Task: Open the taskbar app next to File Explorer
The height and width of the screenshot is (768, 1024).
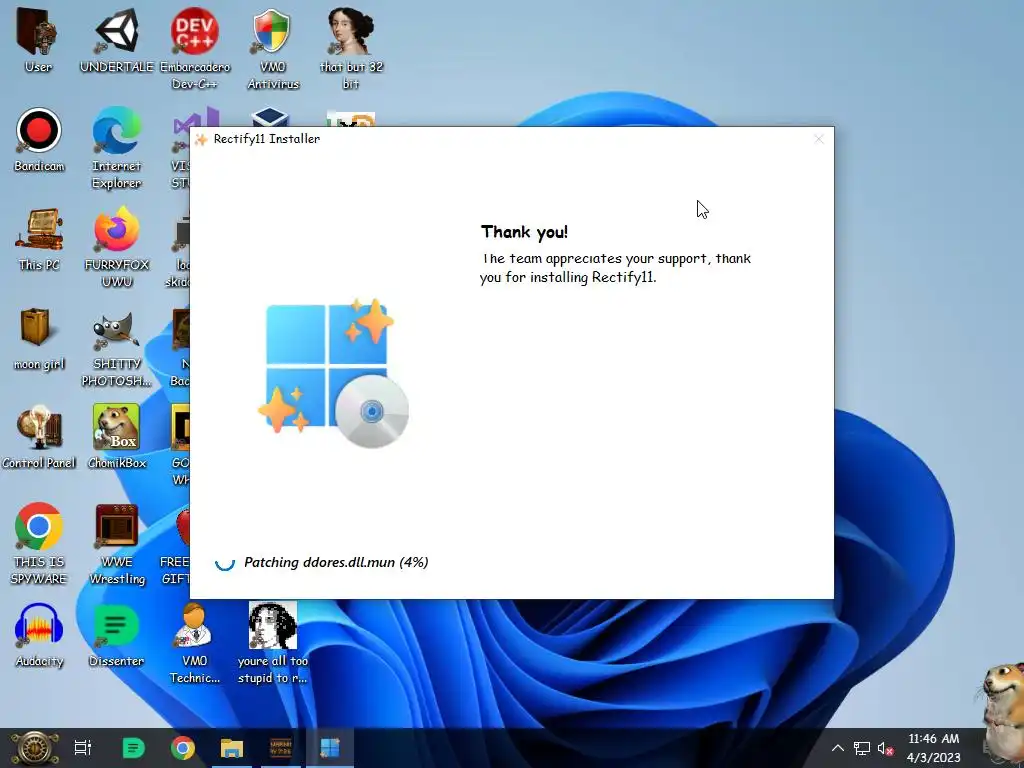Action: pyautogui.click(x=281, y=748)
